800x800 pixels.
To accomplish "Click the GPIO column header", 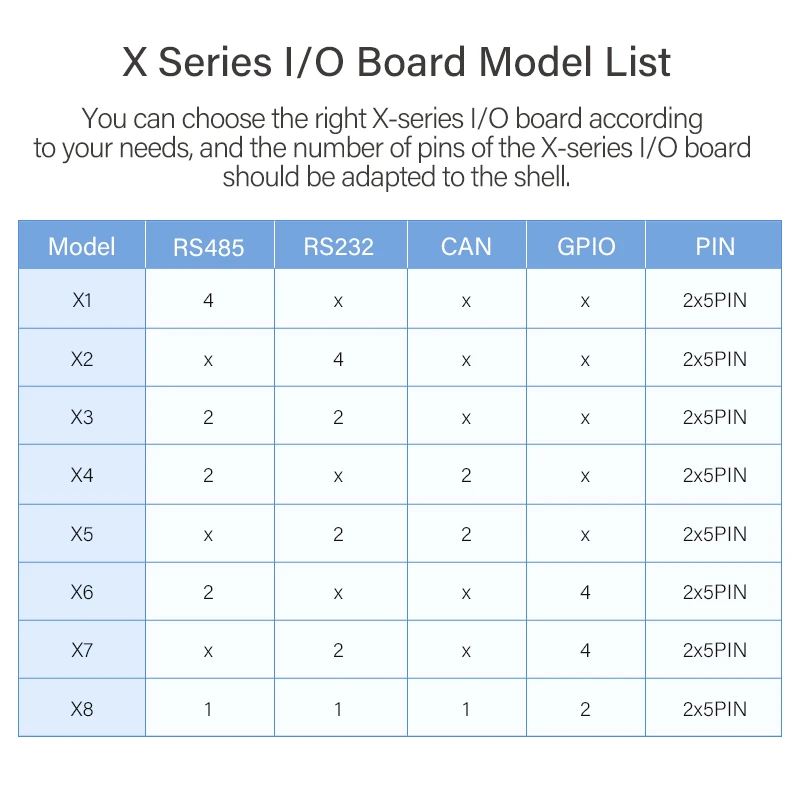I will coord(585,247).
